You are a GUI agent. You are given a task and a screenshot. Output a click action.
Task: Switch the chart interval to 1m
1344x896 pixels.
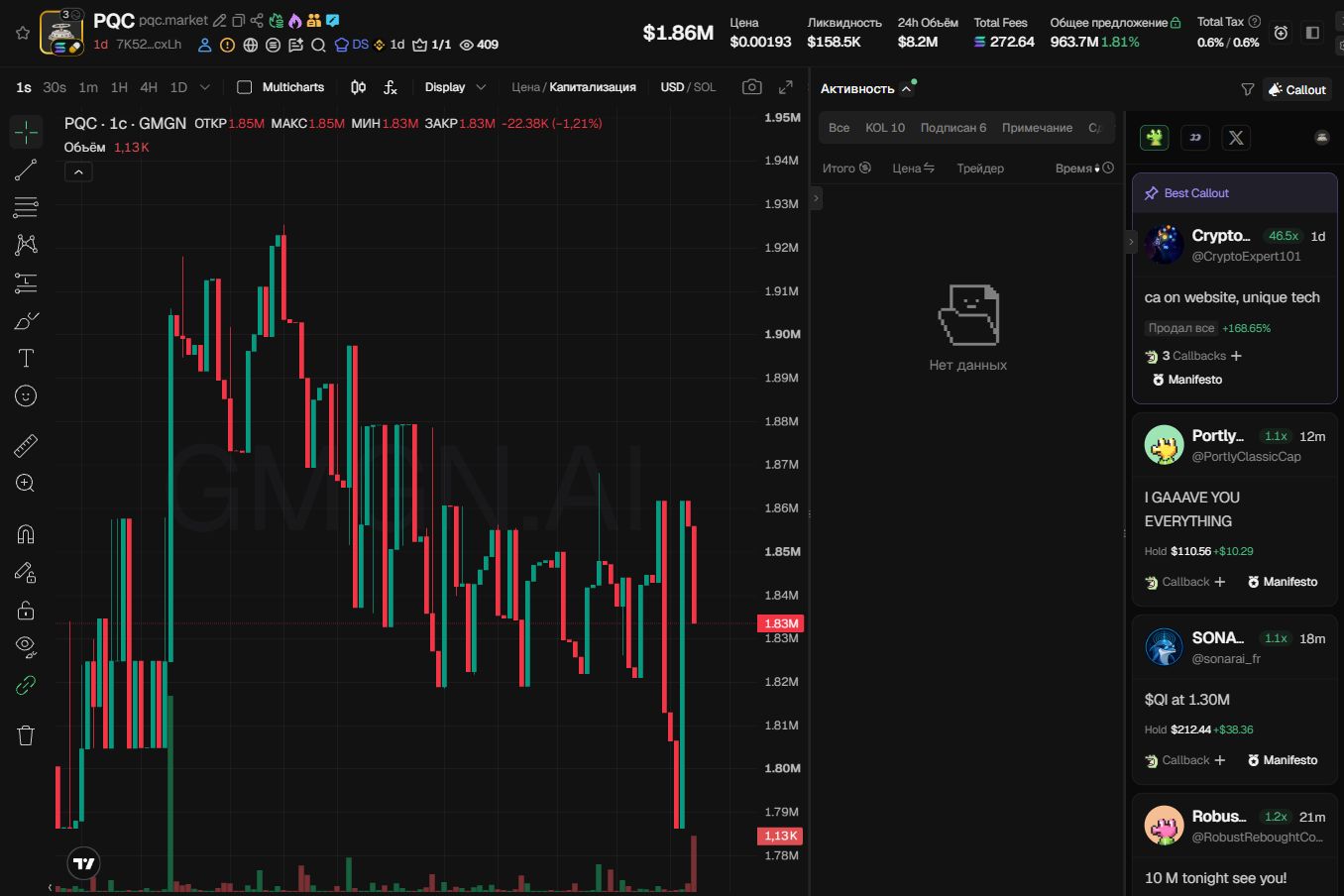[x=88, y=87]
